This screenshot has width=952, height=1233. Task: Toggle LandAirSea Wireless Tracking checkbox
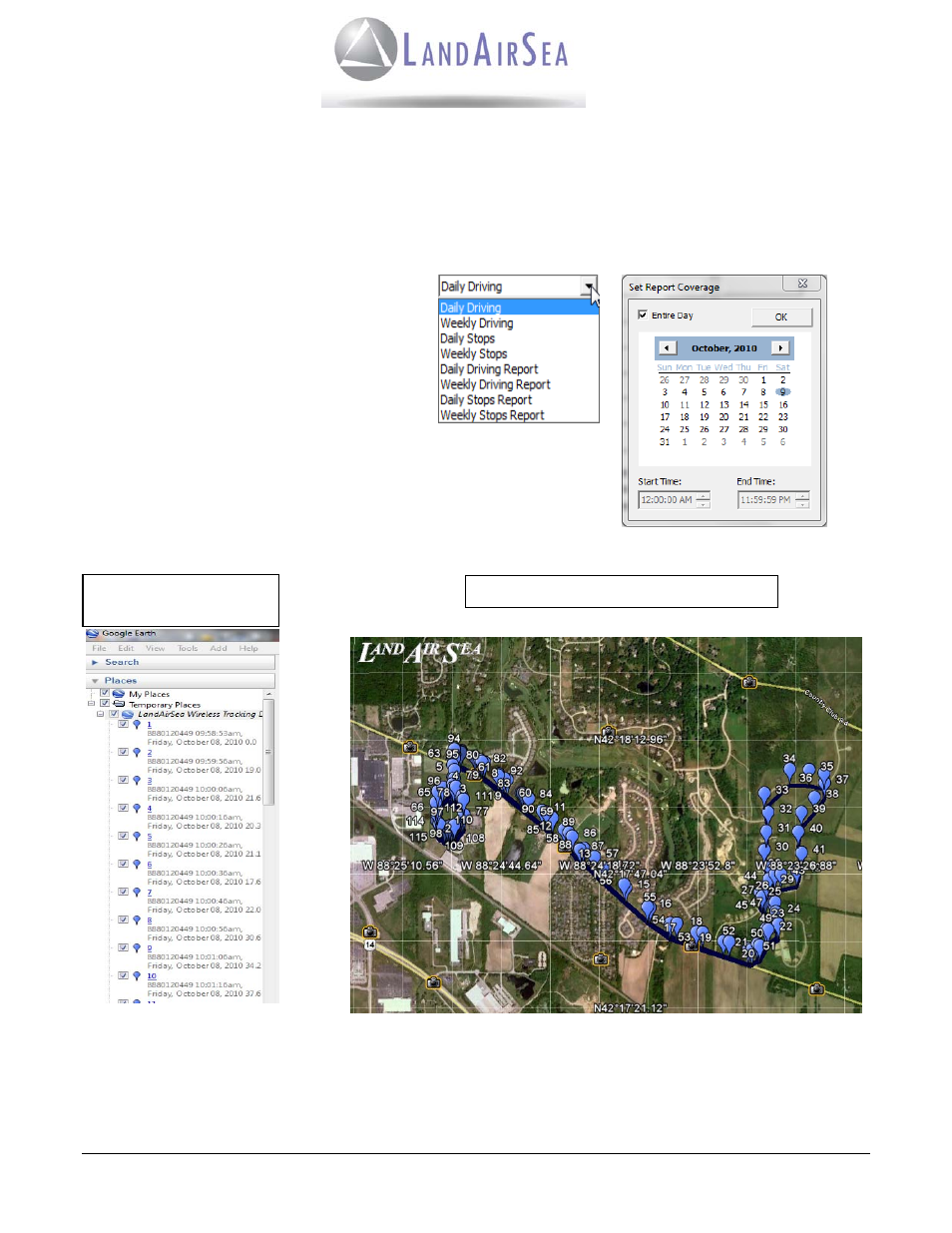point(114,714)
